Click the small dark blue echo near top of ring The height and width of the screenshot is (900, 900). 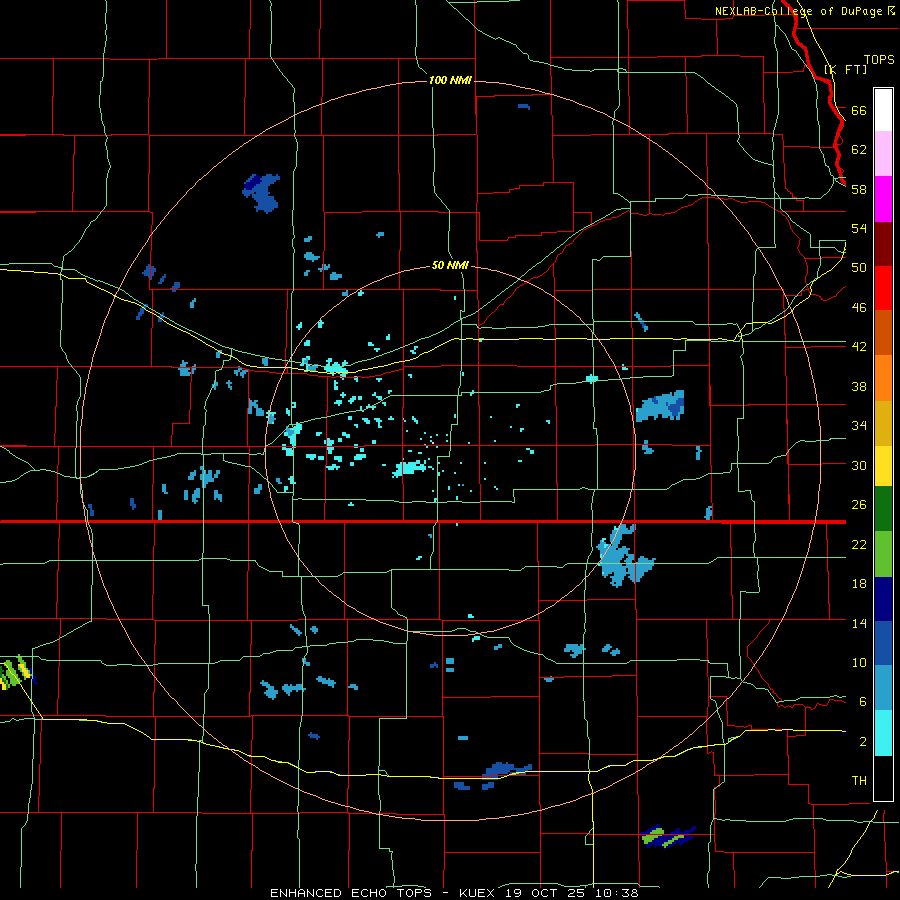(523, 106)
